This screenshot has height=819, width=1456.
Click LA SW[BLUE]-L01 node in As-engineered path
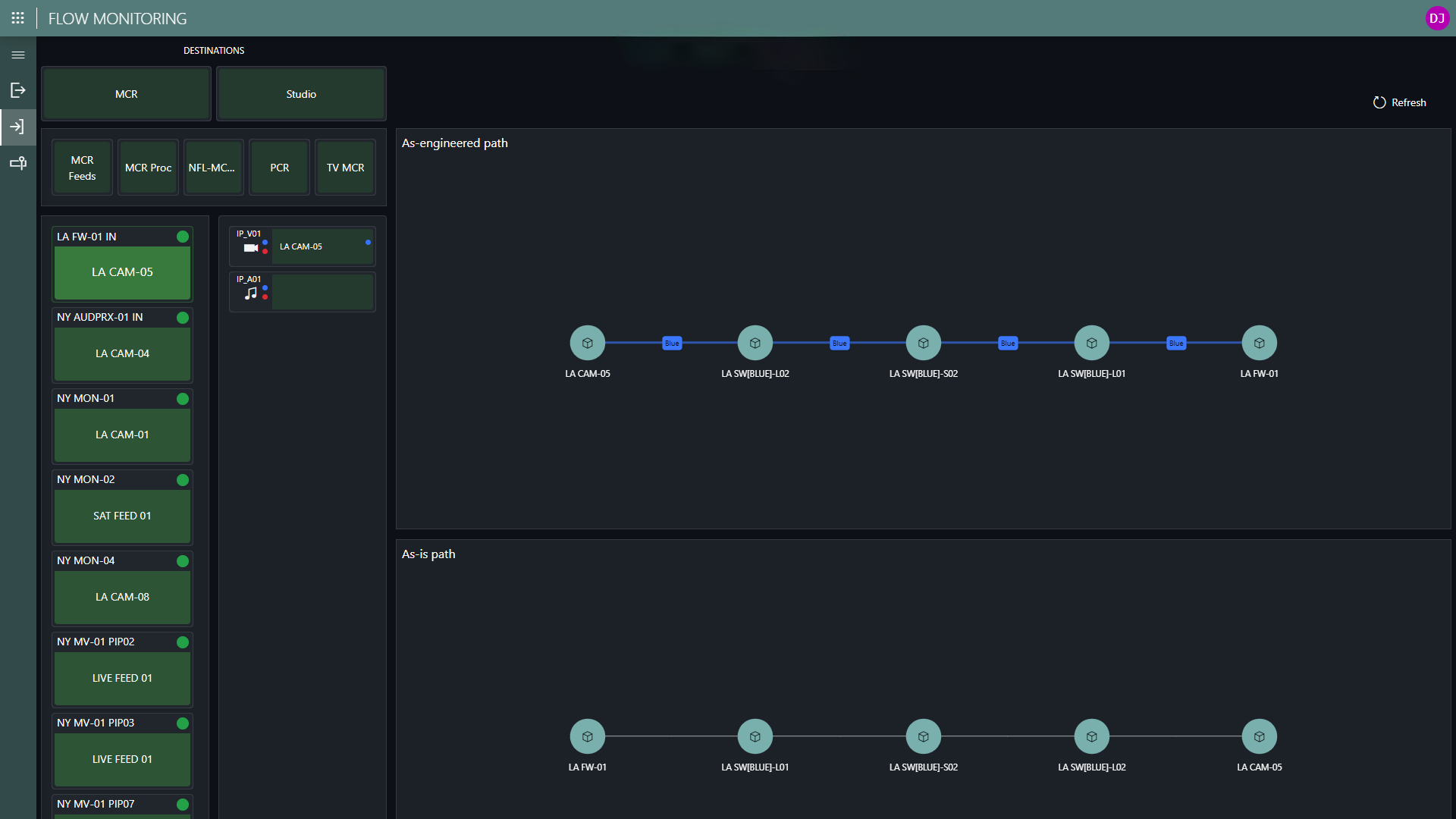click(x=1092, y=344)
